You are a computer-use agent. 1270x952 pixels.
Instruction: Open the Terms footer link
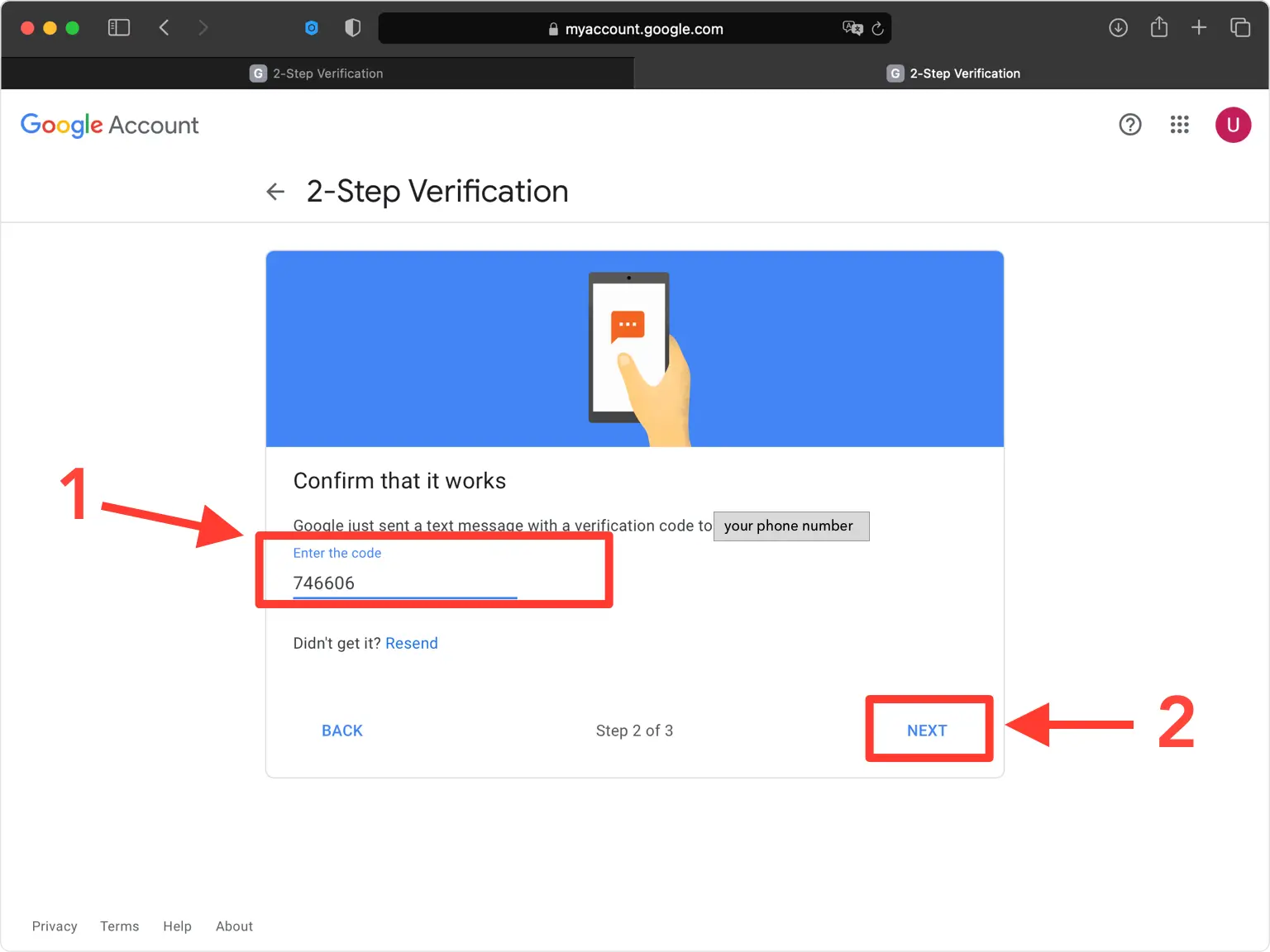(x=120, y=926)
